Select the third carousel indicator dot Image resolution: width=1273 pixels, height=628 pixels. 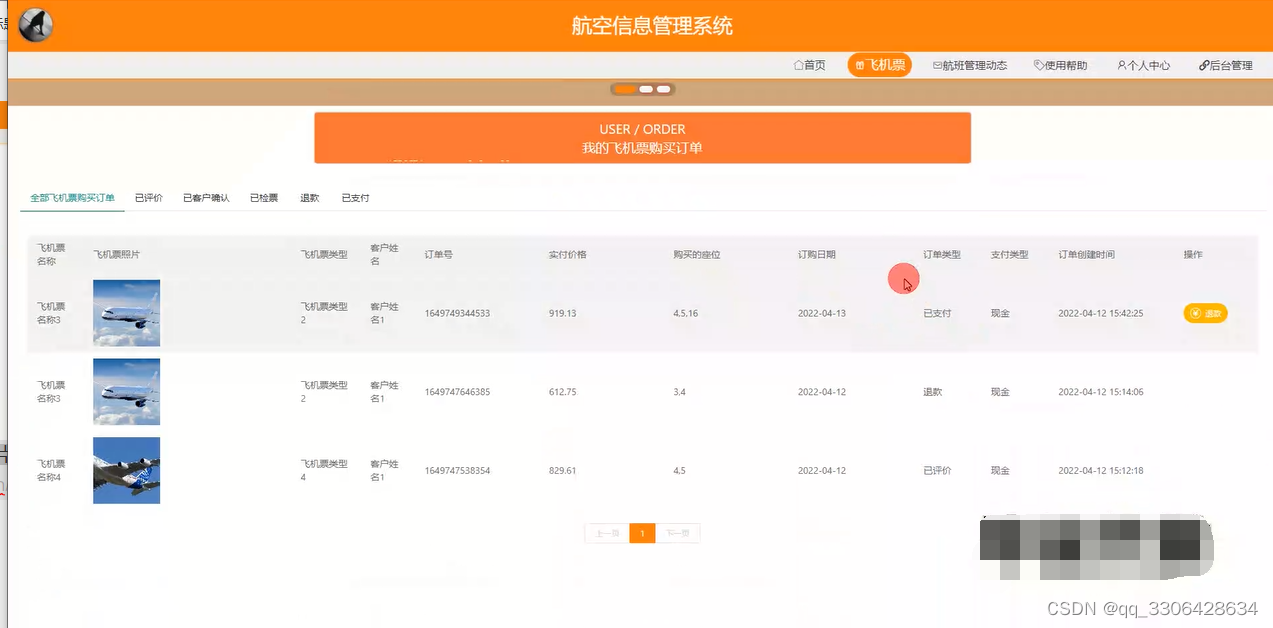point(664,89)
